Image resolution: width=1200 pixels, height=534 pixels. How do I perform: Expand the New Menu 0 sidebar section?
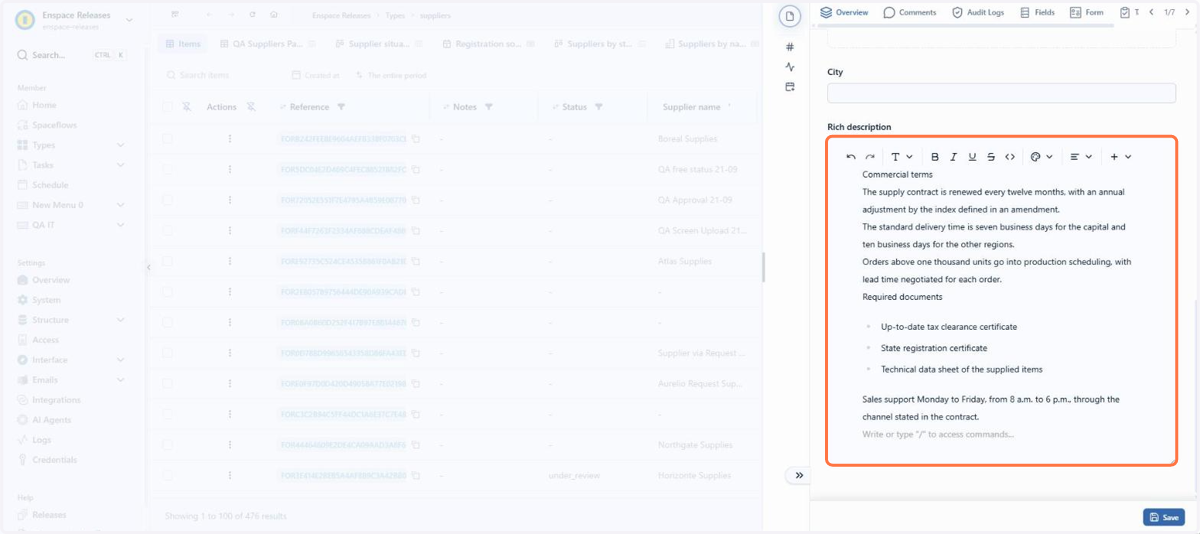[72, 205]
